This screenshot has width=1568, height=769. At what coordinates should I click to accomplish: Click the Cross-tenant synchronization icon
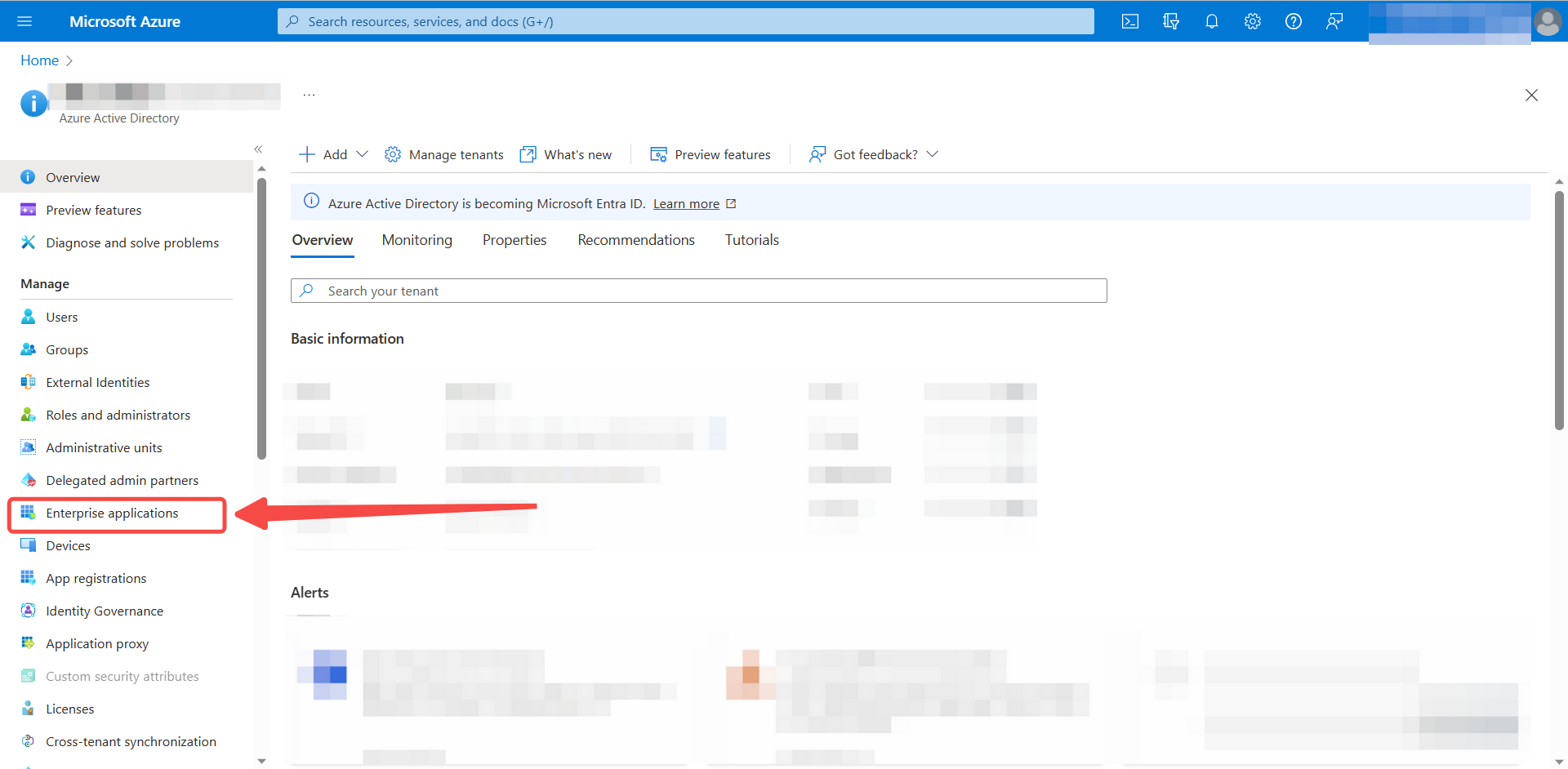(x=29, y=741)
